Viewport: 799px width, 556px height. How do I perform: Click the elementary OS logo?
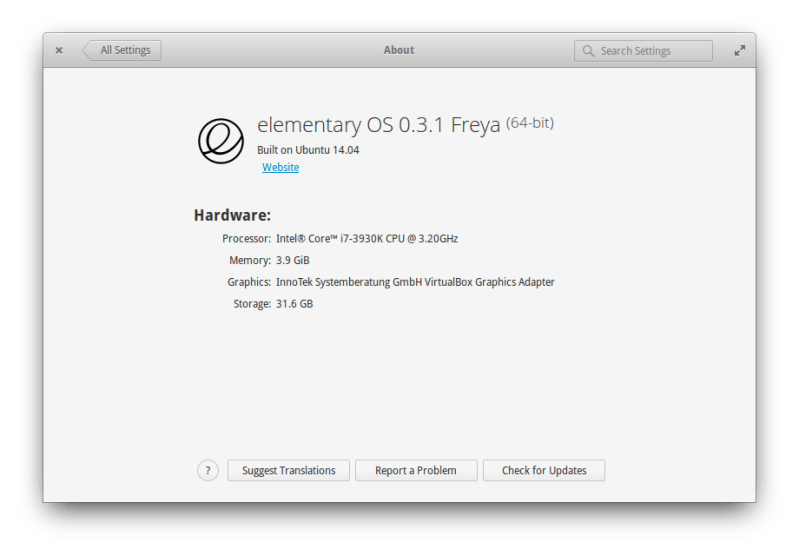click(221, 141)
